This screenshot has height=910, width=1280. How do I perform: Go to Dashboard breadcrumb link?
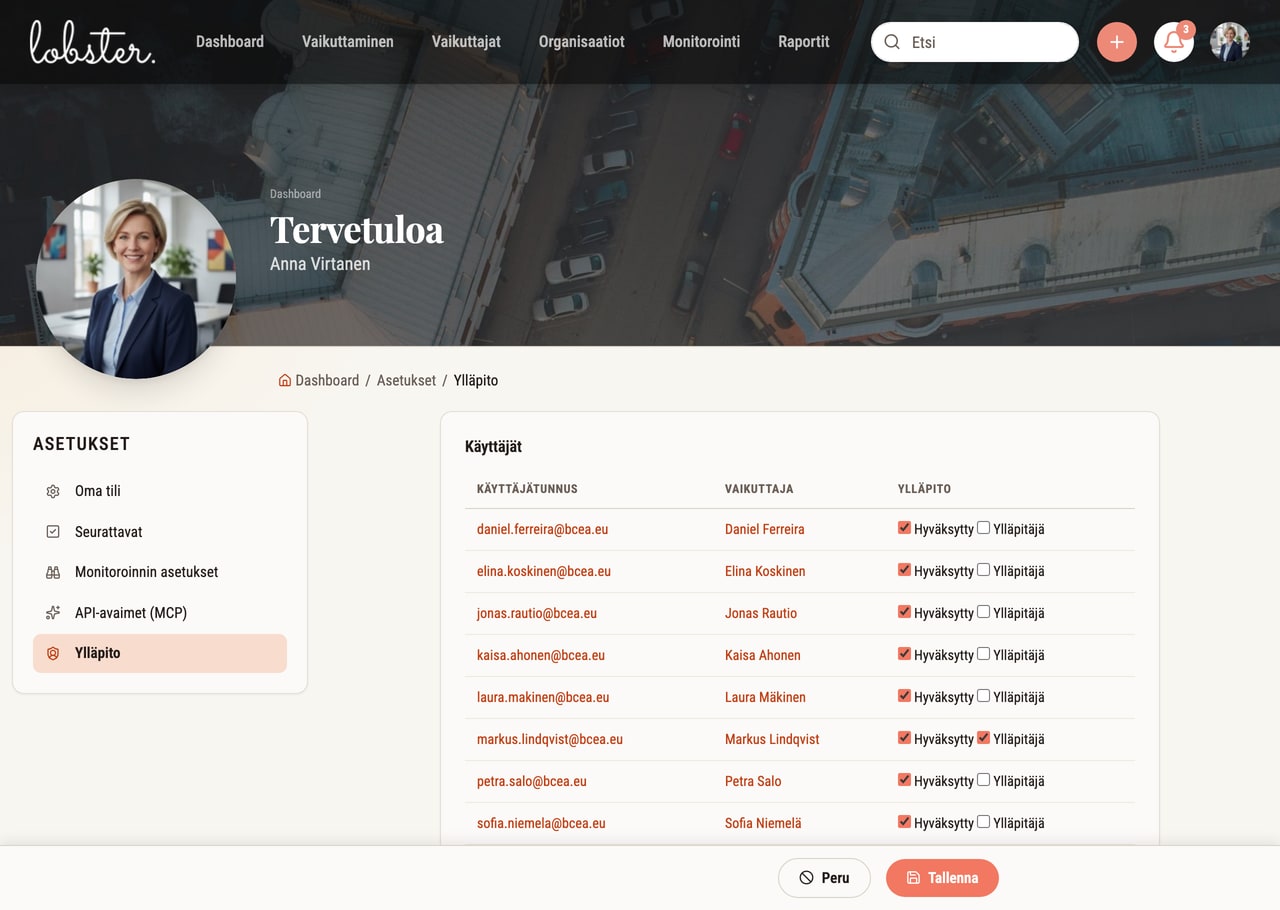327,380
